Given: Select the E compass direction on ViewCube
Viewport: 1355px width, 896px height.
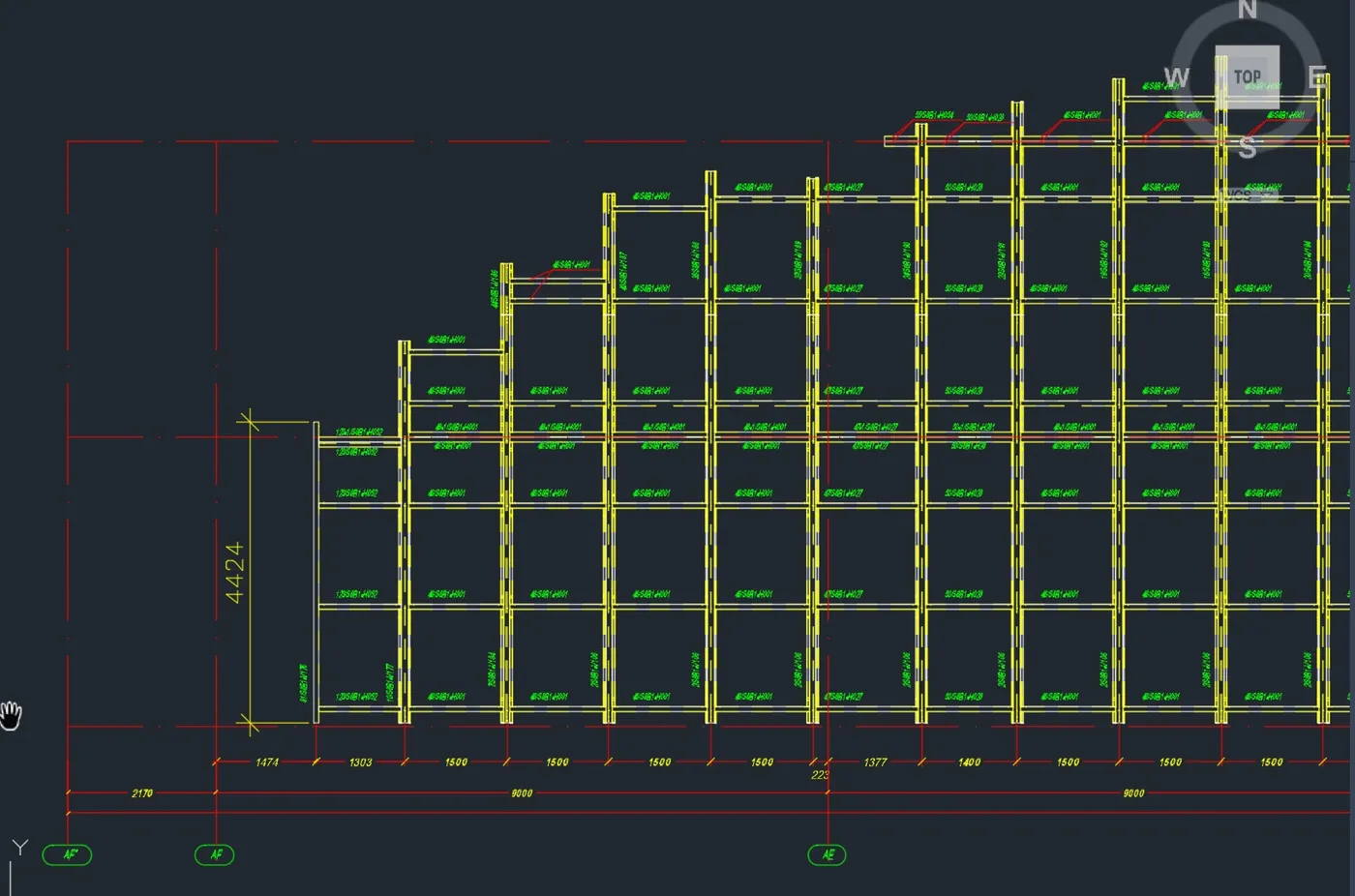Looking at the screenshot, I should [1317, 77].
